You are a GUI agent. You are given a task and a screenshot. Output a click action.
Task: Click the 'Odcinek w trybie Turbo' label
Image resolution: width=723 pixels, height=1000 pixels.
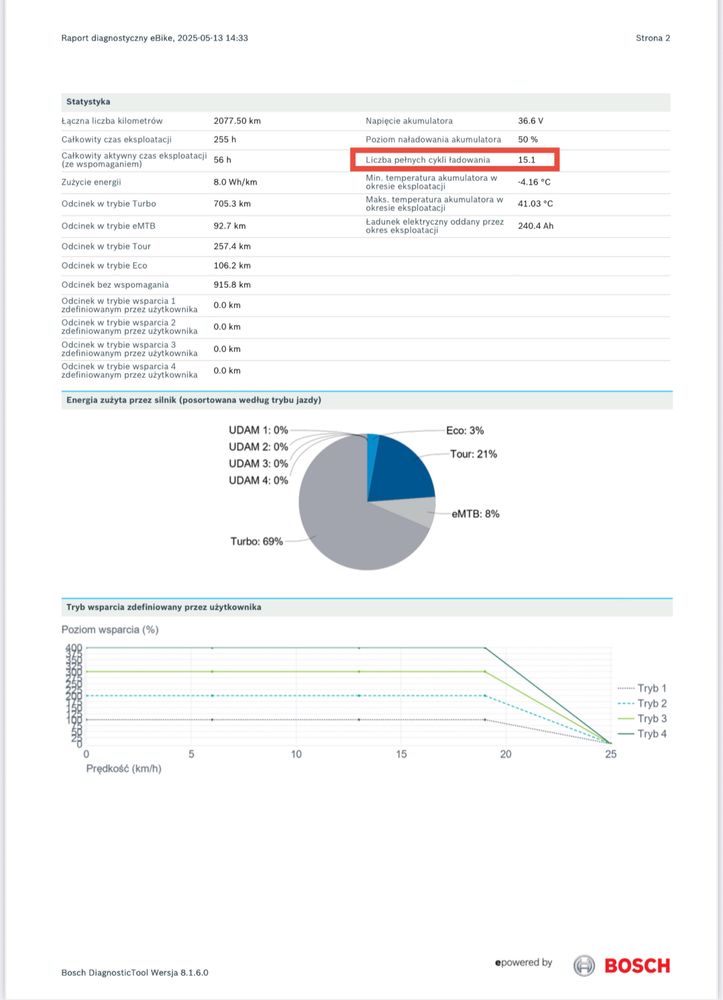[109, 203]
